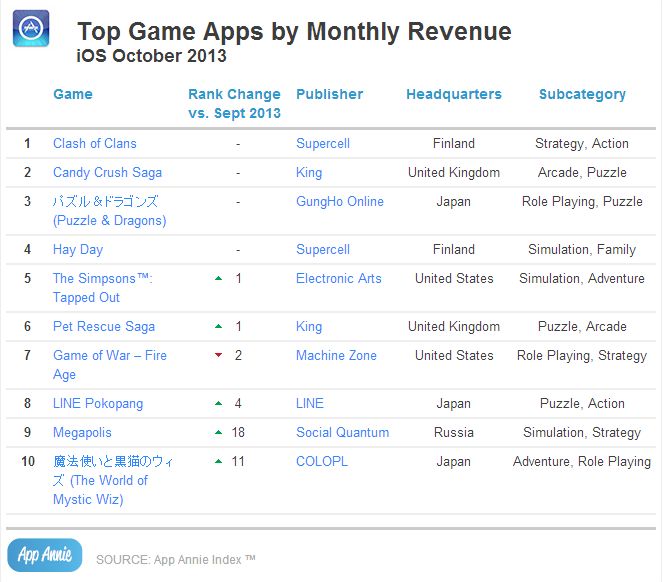Open the Clash of Clans link

[x=95, y=143]
